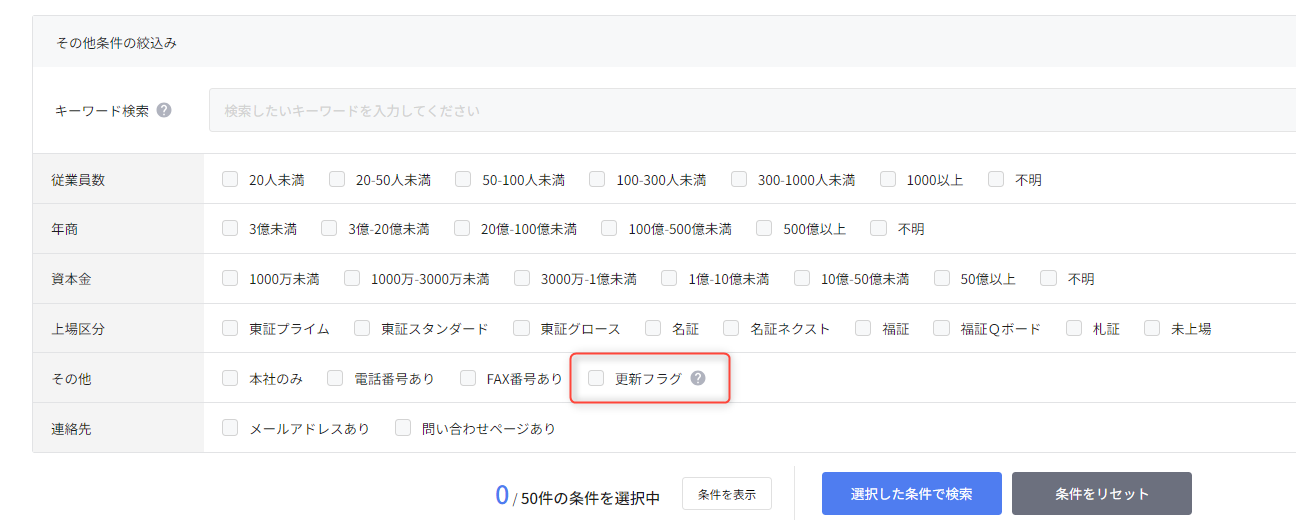The height and width of the screenshot is (530, 1296).
Task: Select the 東証プライム checkbox
Action: 230,327
